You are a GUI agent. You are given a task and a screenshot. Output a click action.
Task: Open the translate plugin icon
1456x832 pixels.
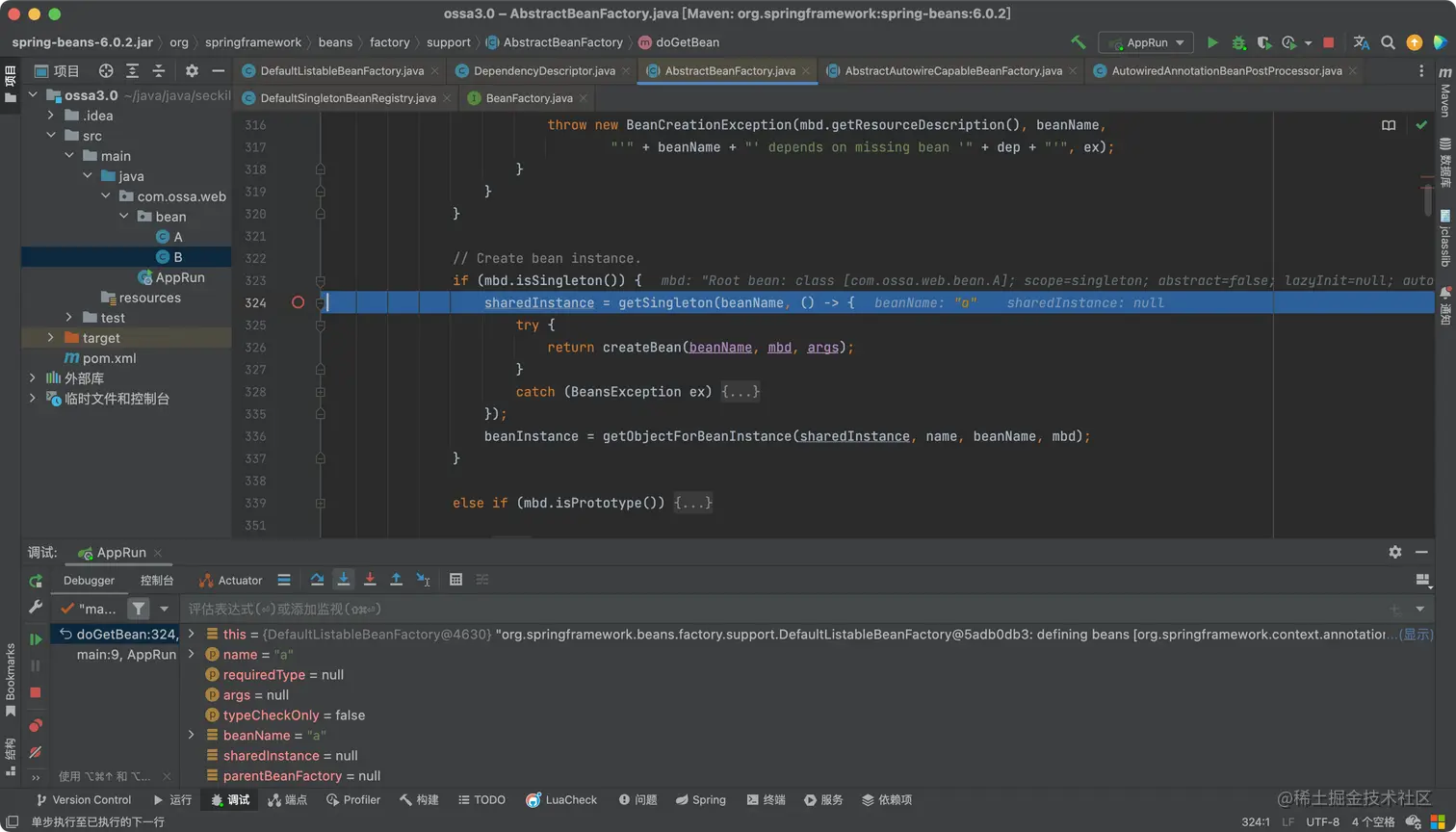click(1361, 42)
